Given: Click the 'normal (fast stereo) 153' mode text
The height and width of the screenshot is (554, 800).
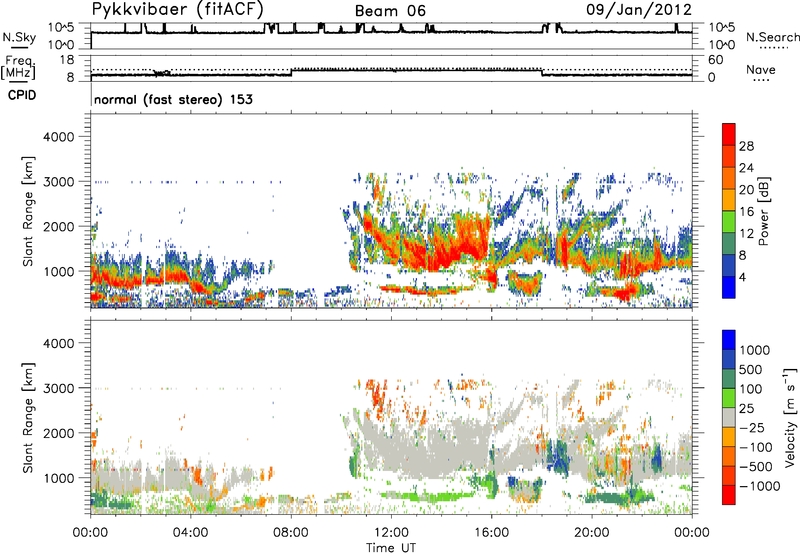Looking at the screenshot, I should click(173, 99).
